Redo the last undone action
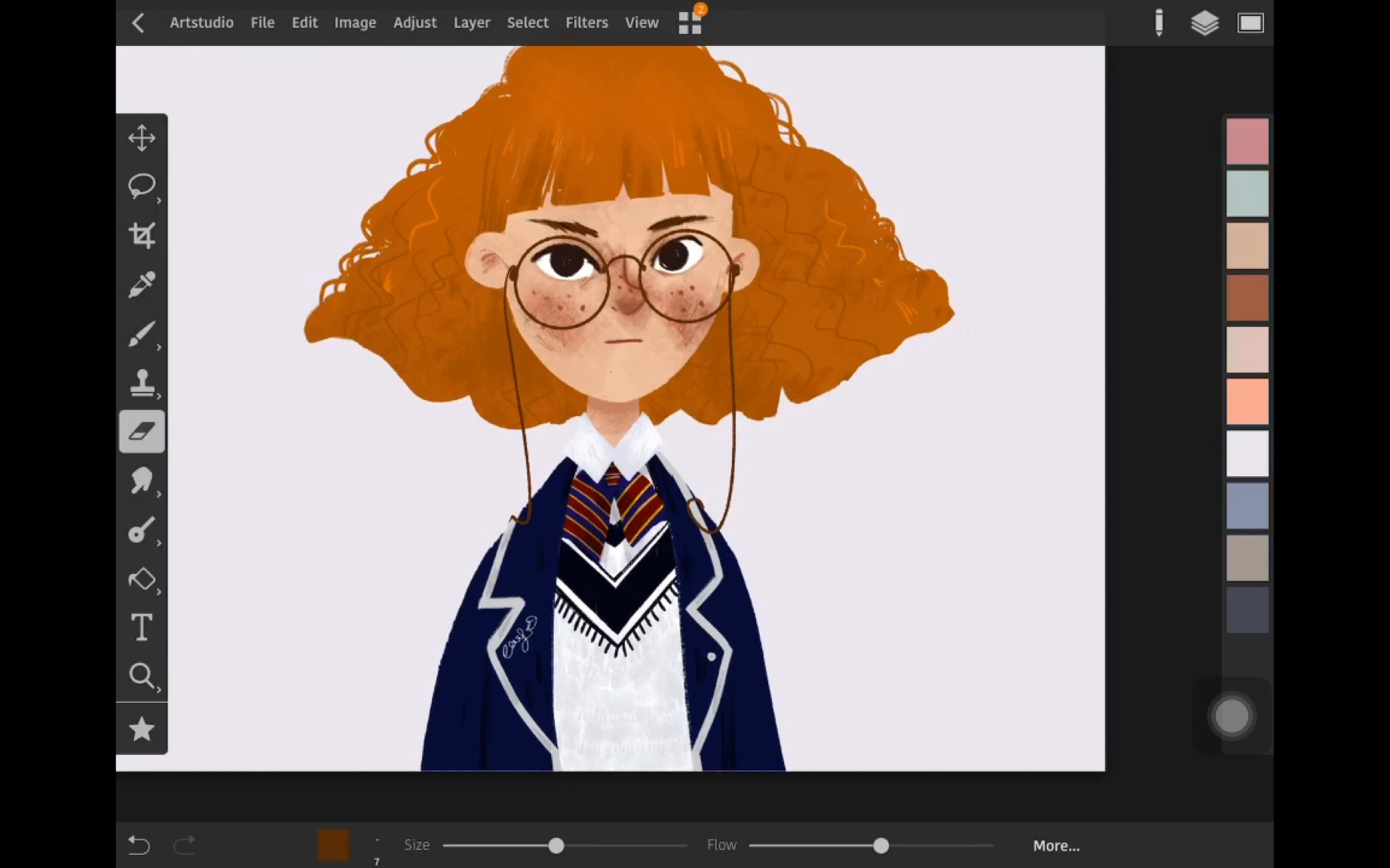The width and height of the screenshot is (1390, 868). click(185, 845)
